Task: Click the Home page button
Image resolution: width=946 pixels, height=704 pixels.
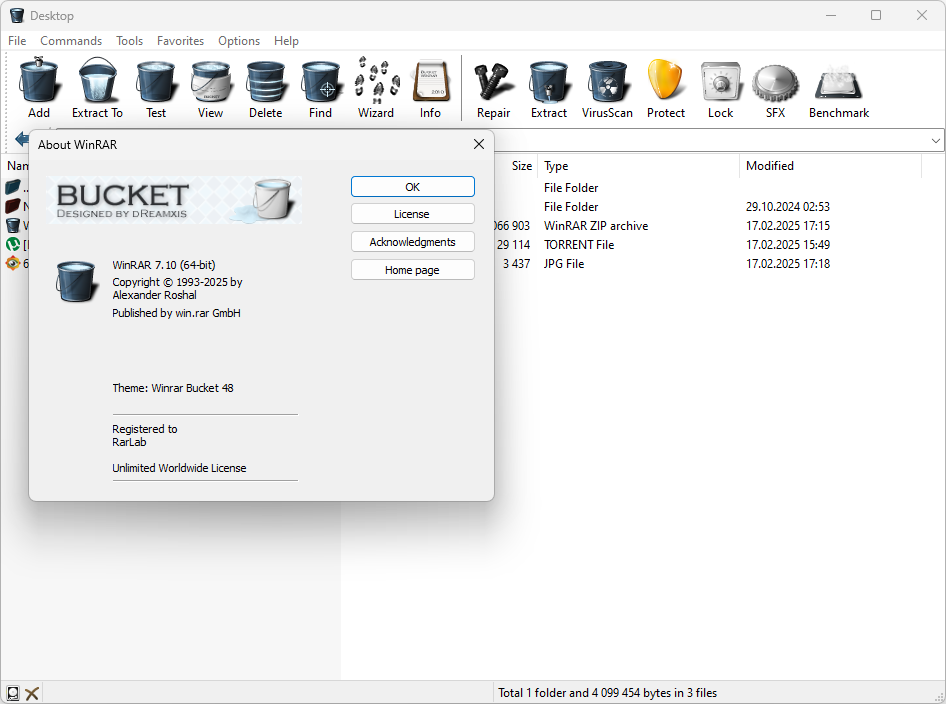Action: coord(413,270)
